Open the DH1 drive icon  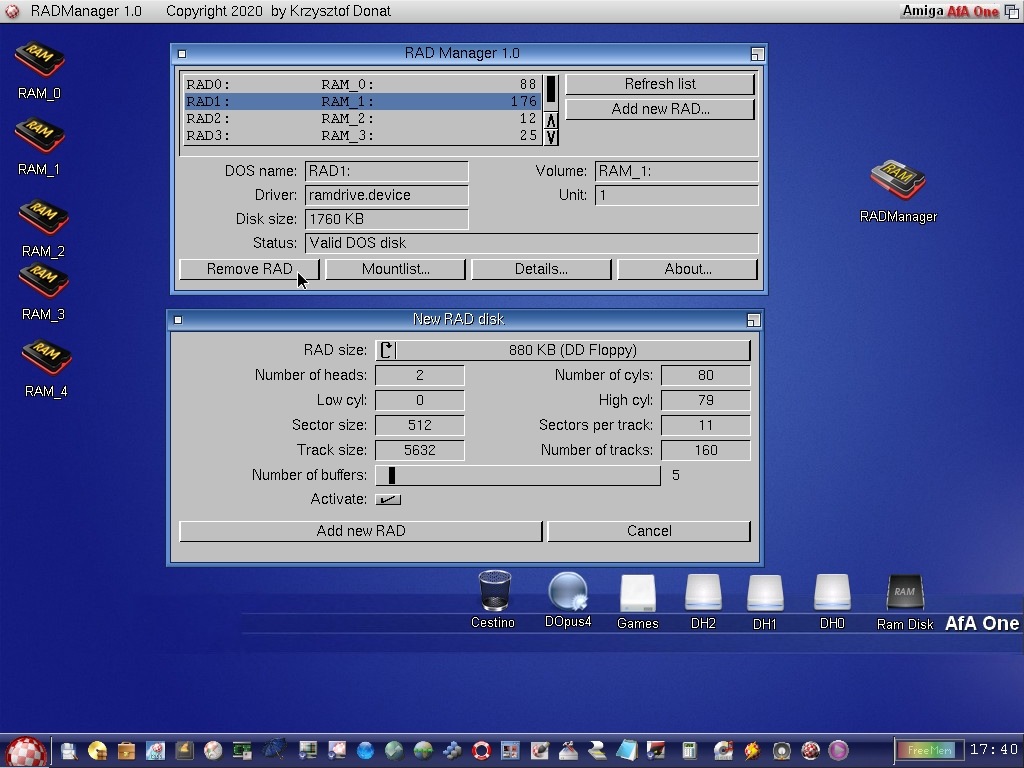coord(765,593)
